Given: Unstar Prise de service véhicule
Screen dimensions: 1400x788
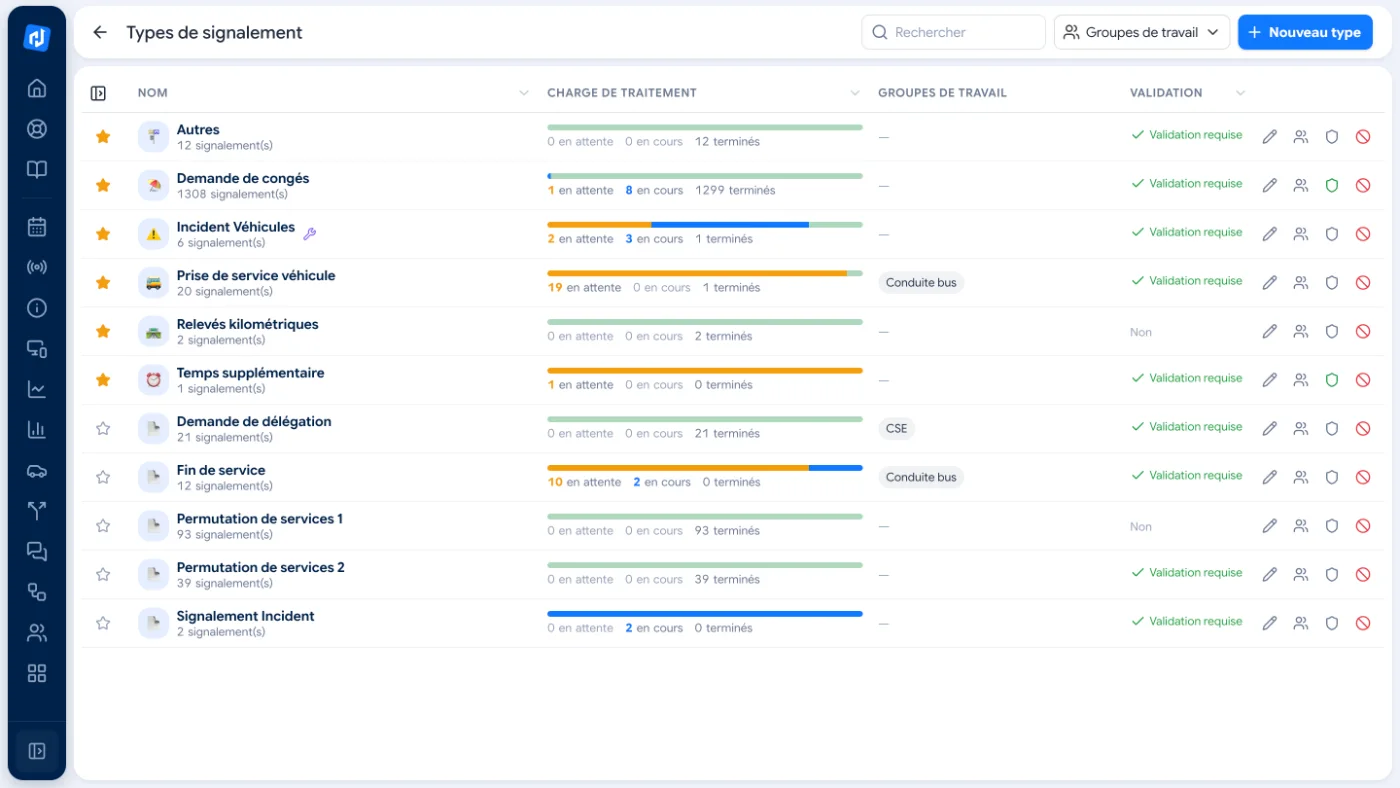Looking at the screenshot, I should tap(103, 282).
